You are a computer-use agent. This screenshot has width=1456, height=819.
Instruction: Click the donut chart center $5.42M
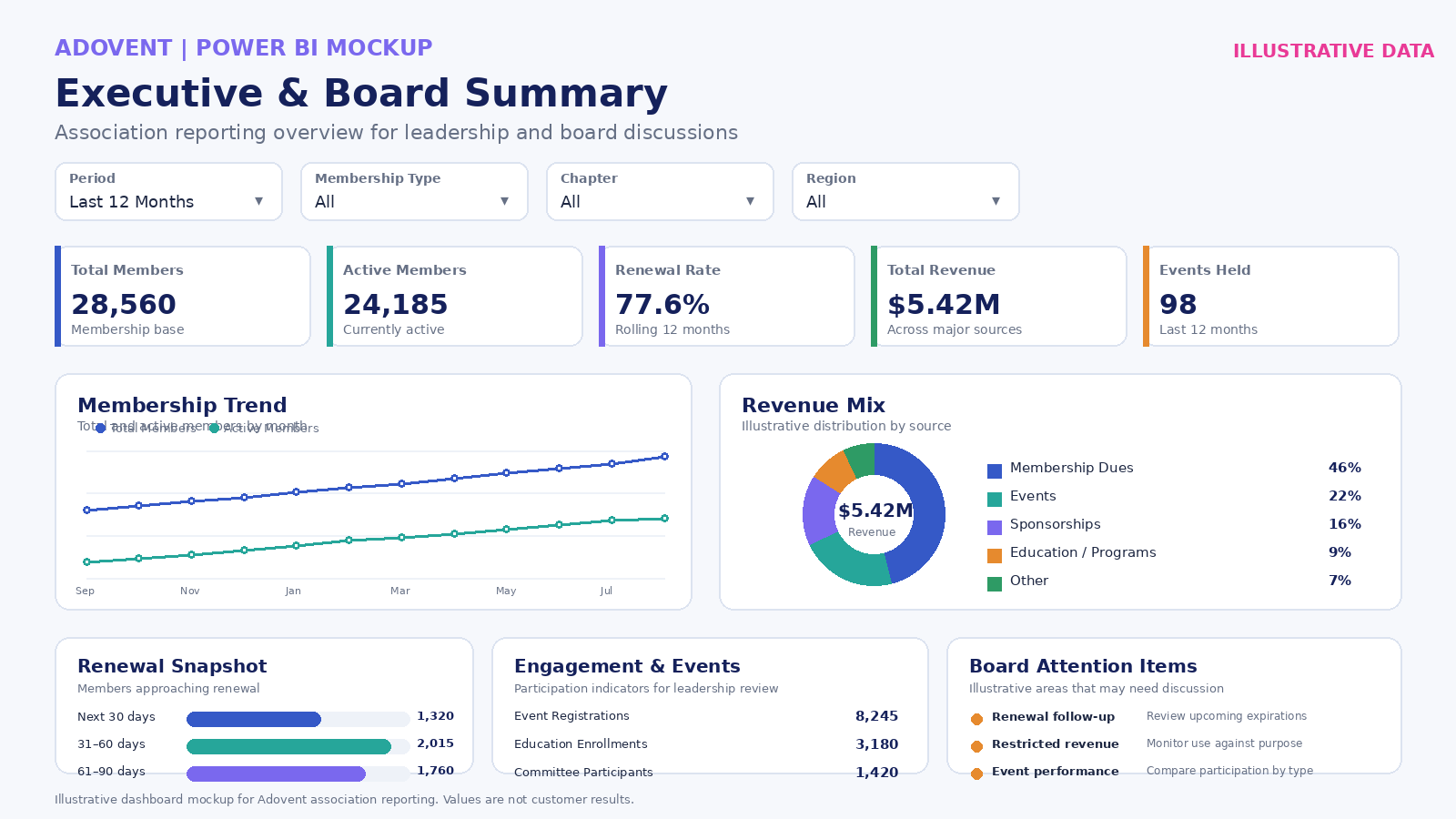(875, 511)
